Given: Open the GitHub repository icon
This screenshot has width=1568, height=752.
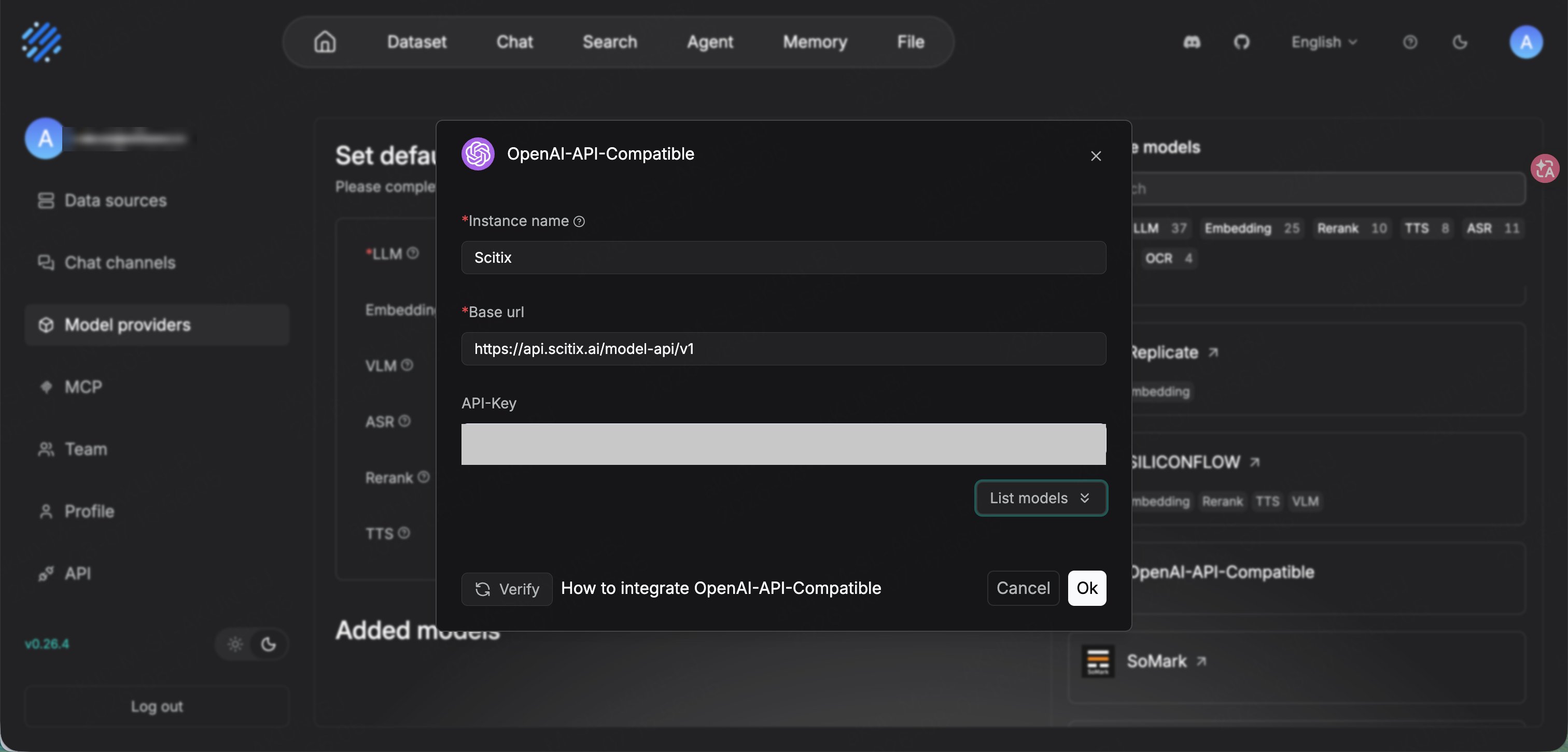Looking at the screenshot, I should coord(1242,42).
